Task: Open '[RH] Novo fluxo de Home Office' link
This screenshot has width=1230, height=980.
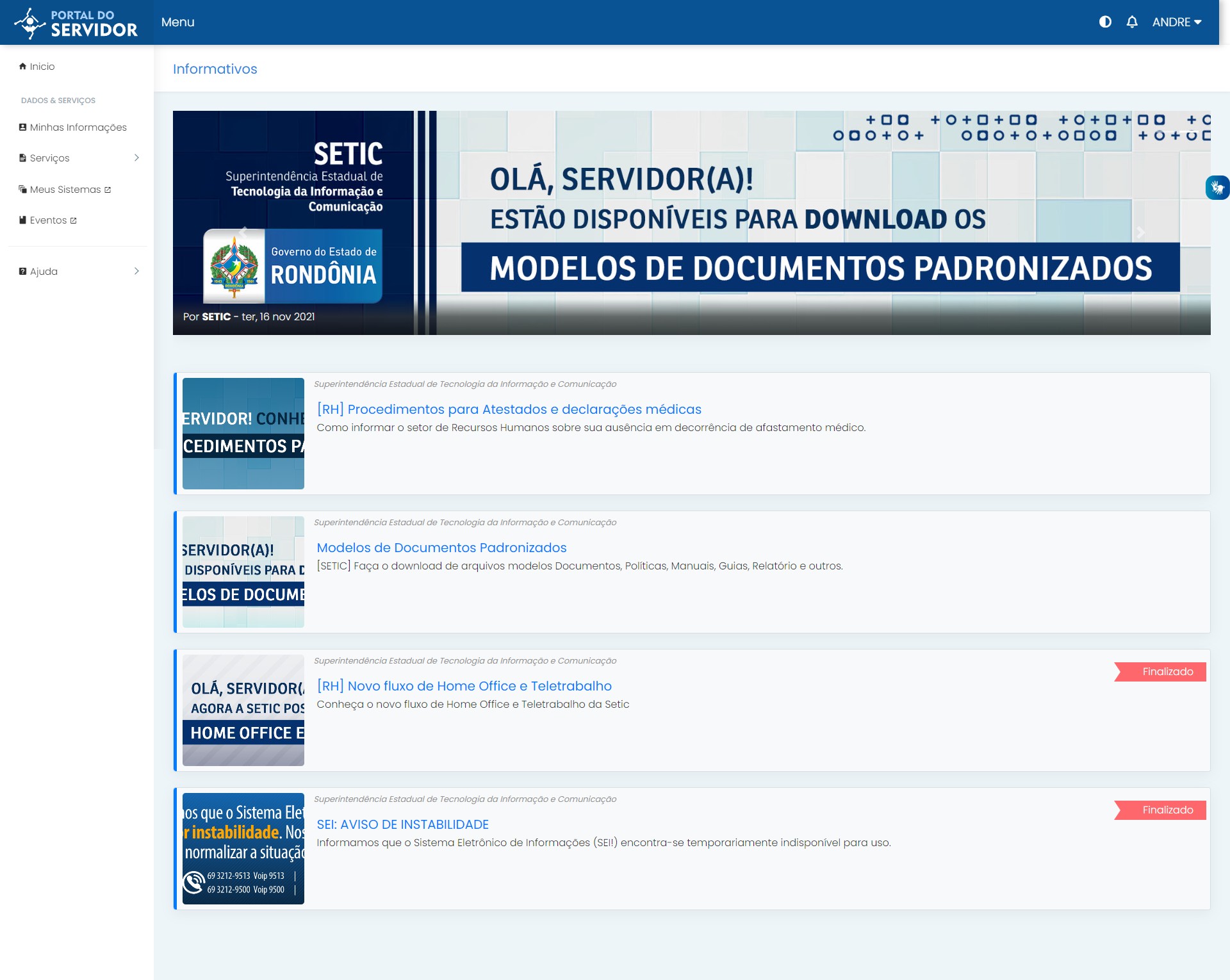Action: pyautogui.click(x=464, y=686)
